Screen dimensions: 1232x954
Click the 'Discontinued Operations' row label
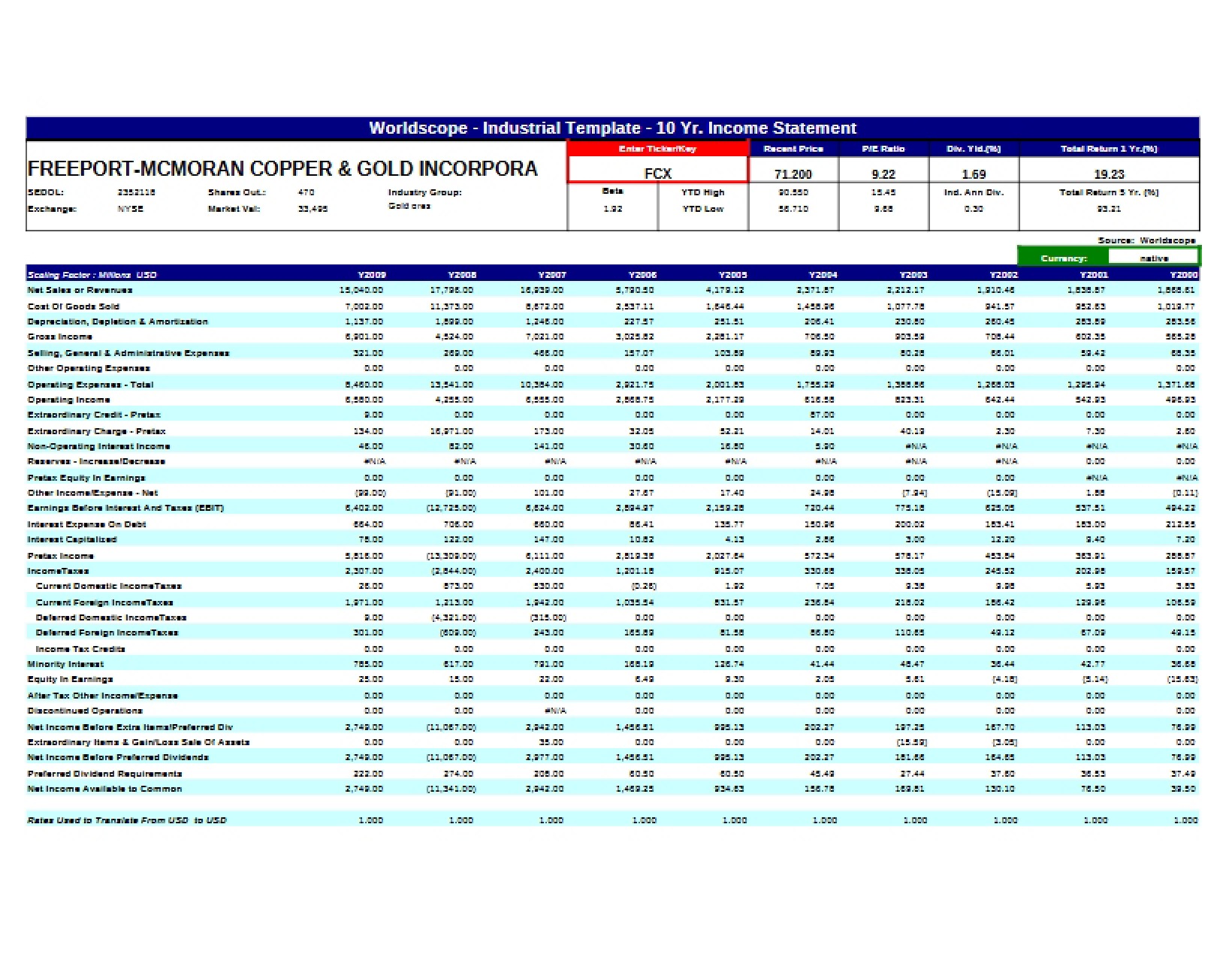(85, 711)
